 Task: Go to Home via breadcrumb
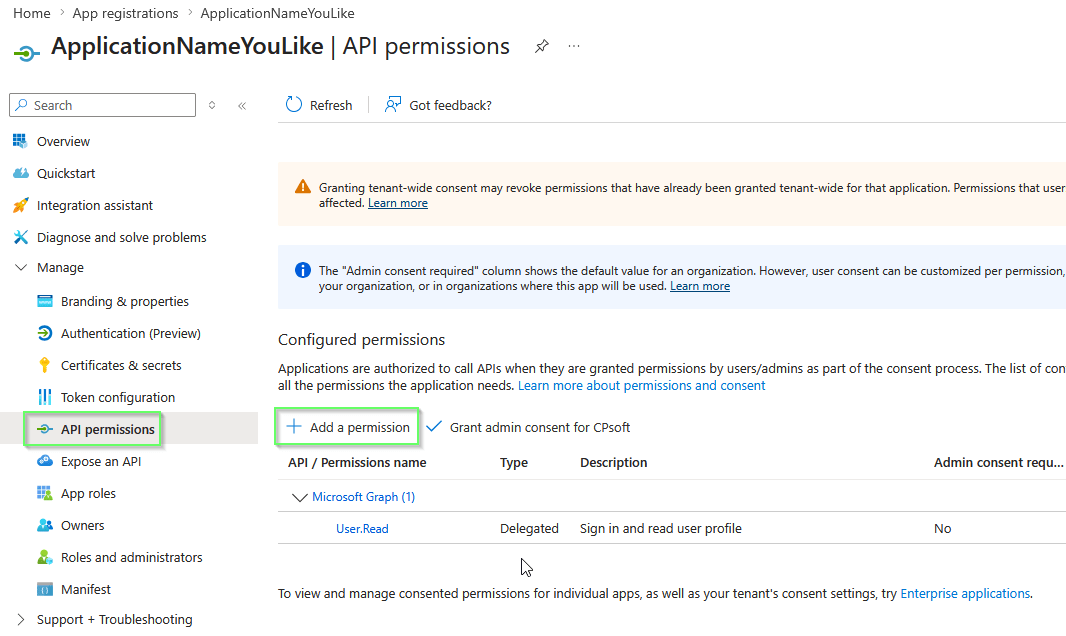[31, 13]
